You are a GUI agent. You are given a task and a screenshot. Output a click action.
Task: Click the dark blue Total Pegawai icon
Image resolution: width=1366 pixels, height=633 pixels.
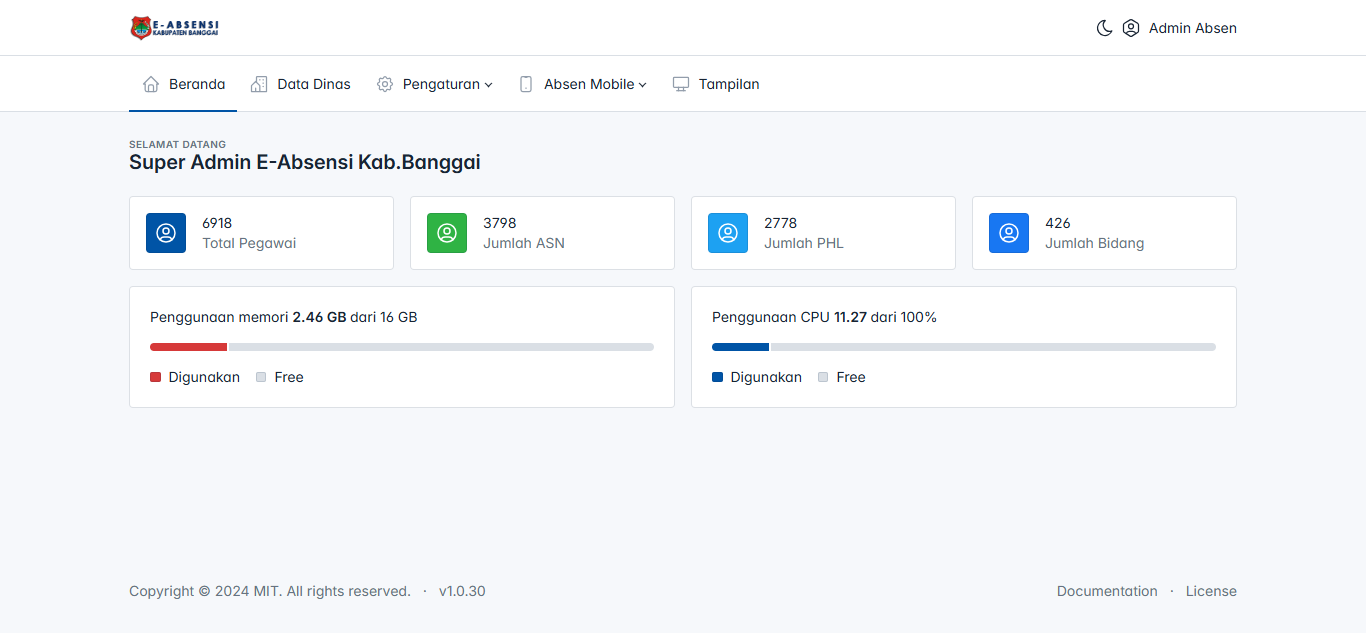[166, 233]
